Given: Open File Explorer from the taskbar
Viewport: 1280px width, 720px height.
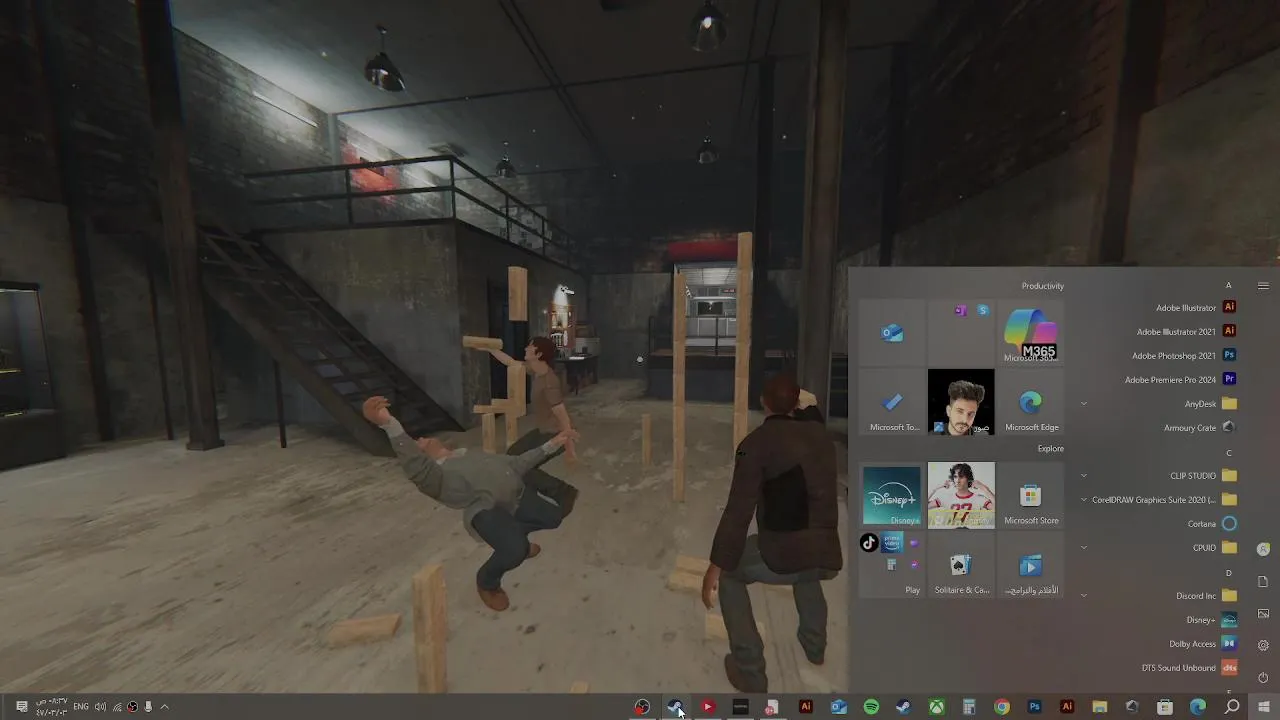Looking at the screenshot, I should tap(1100, 707).
